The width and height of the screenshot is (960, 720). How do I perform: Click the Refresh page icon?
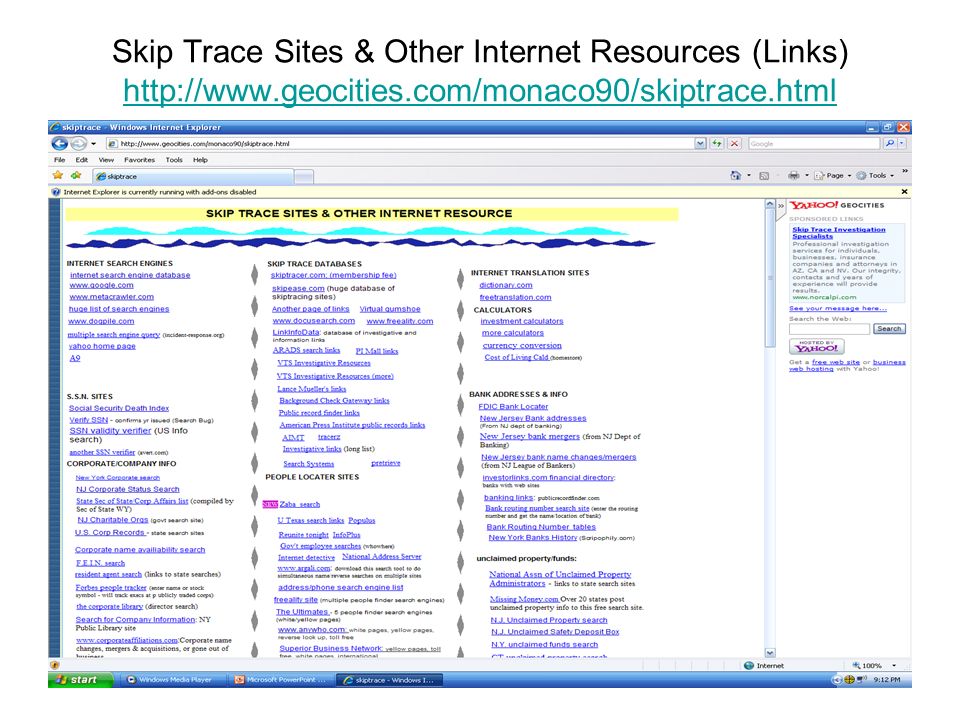pyautogui.click(x=716, y=143)
